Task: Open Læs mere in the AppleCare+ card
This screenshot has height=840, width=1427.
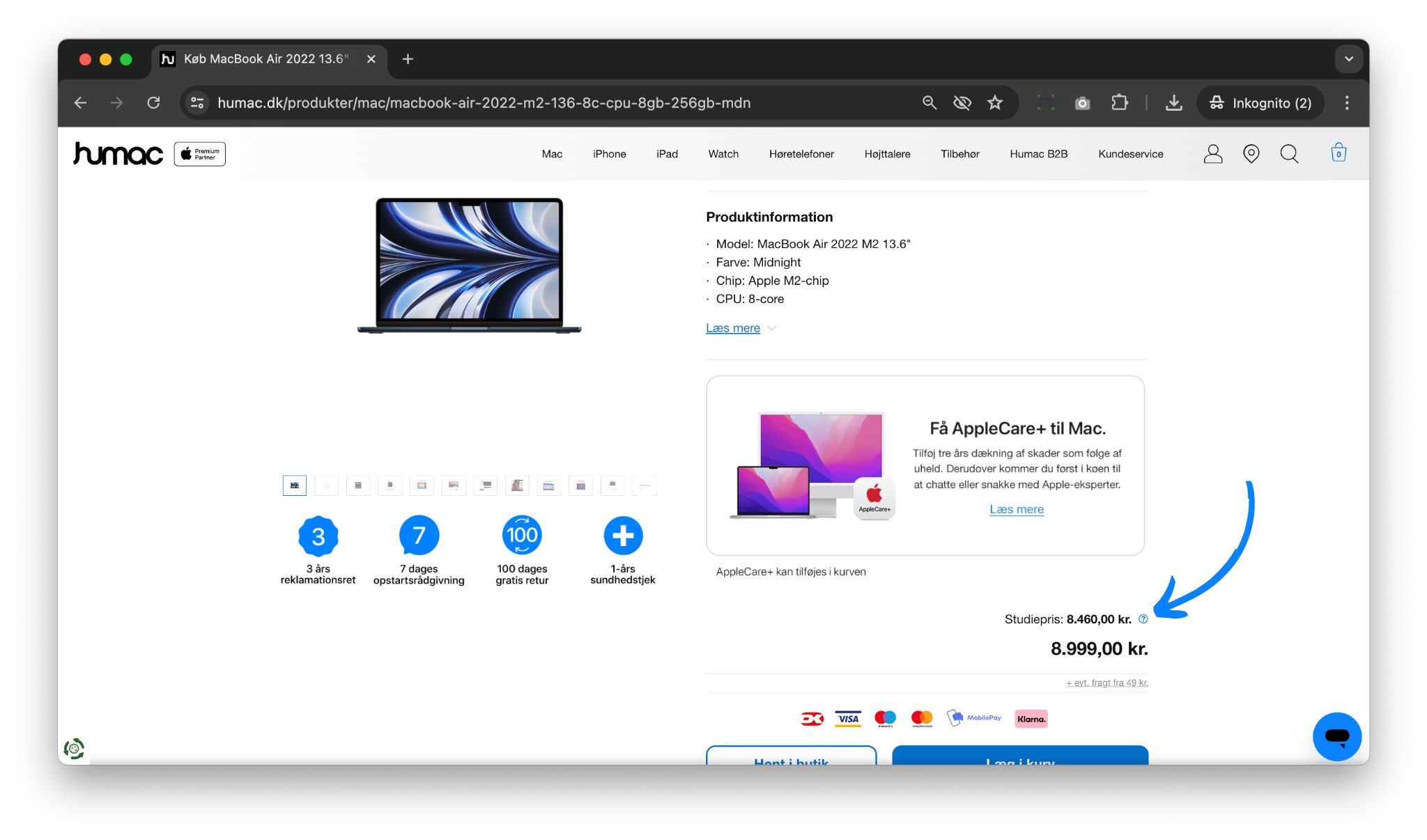Action: [x=1017, y=509]
